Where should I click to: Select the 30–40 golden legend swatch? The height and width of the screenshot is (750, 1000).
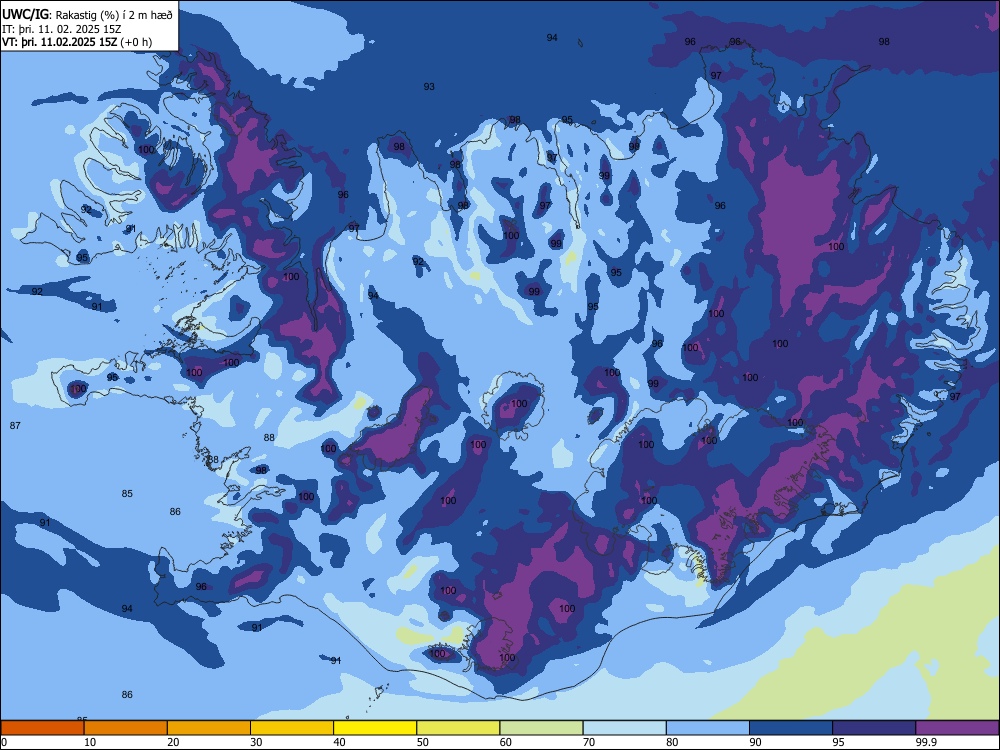pyautogui.click(x=292, y=728)
